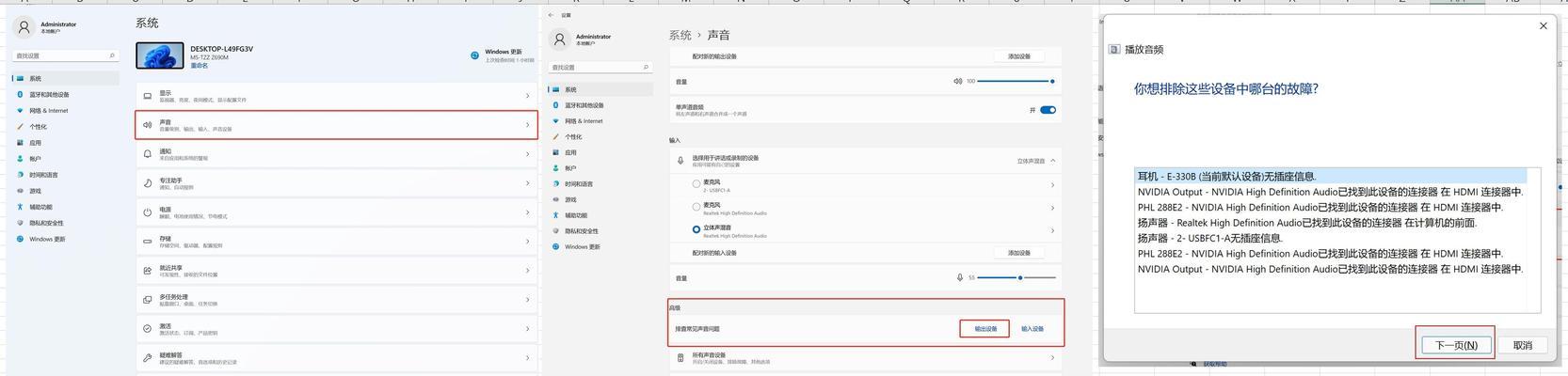Open 帐户 in the left System window sidebar
This screenshot has width=1568, height=376.
point(35,159)
